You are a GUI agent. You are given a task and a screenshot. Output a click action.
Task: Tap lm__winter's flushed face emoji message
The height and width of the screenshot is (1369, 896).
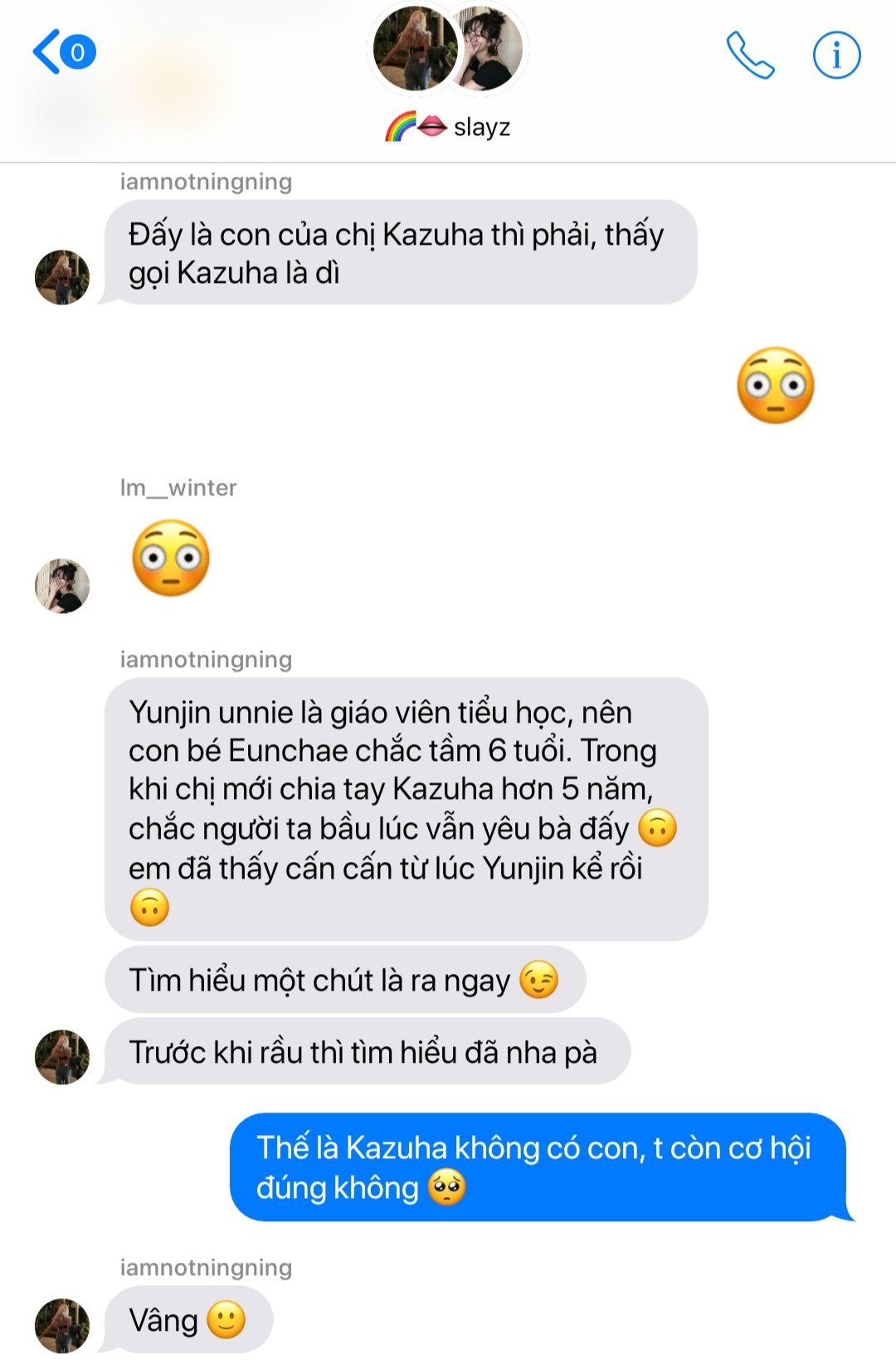coord(171,558)
